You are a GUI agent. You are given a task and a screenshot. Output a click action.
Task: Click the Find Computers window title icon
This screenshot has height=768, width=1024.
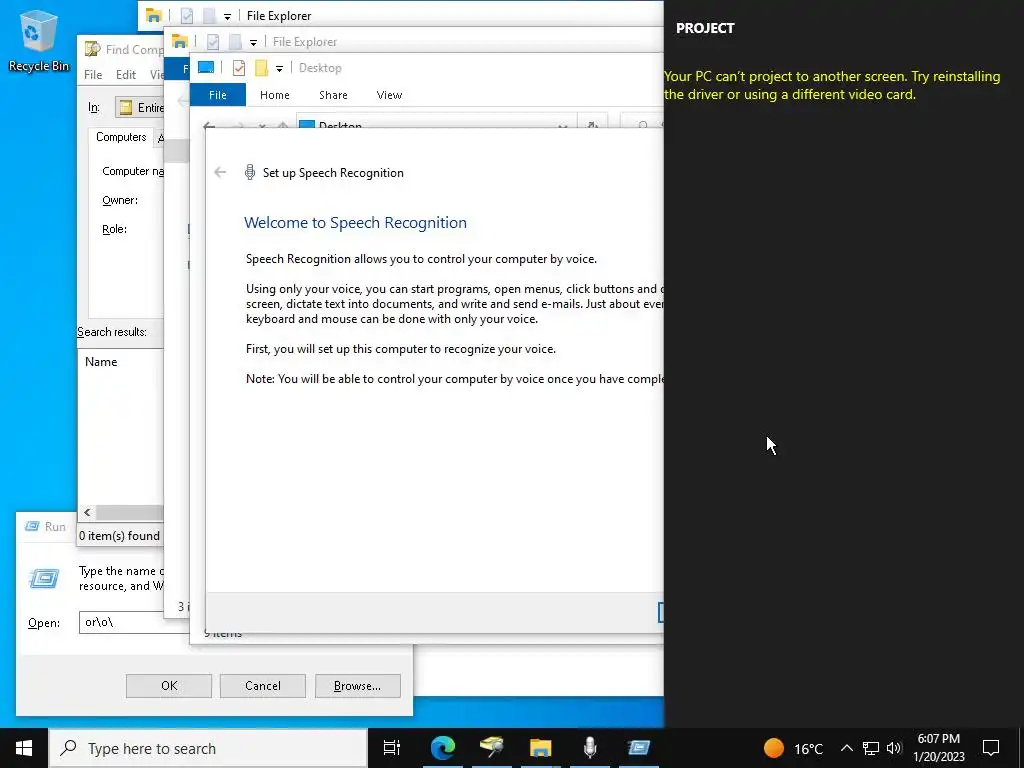pos(93,49)
